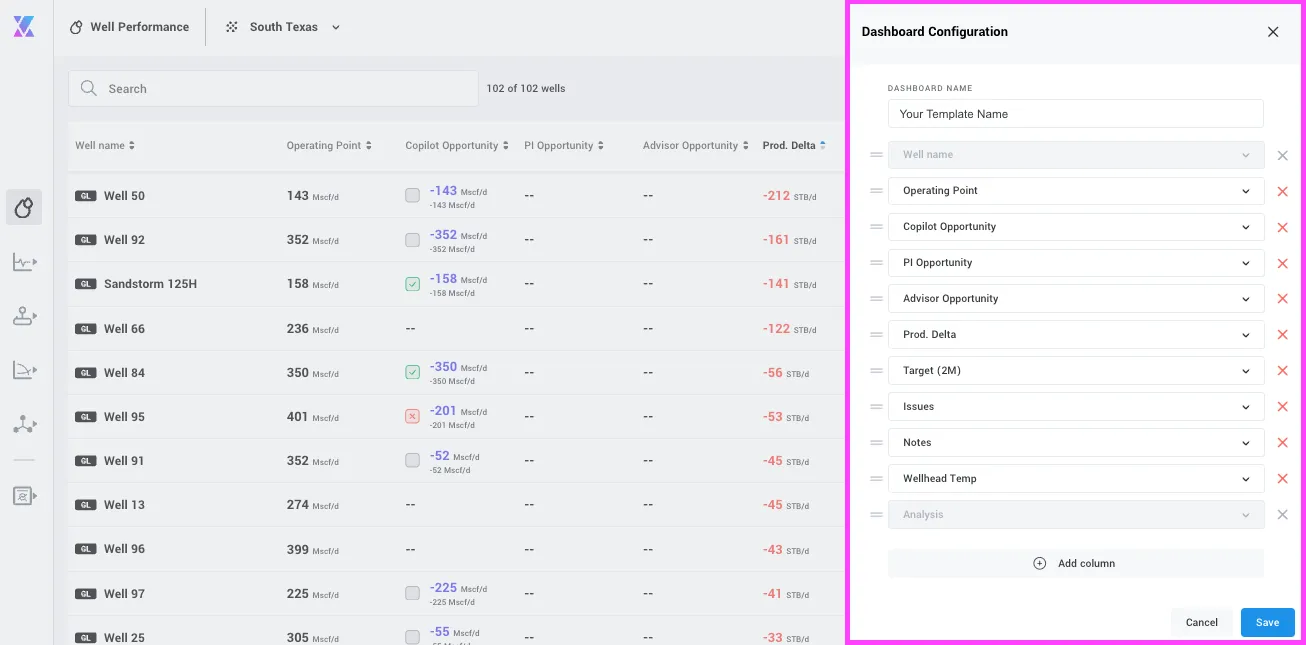Remove the Wellhead Temp column
1306x645 pixels.
click(1283, 479)
